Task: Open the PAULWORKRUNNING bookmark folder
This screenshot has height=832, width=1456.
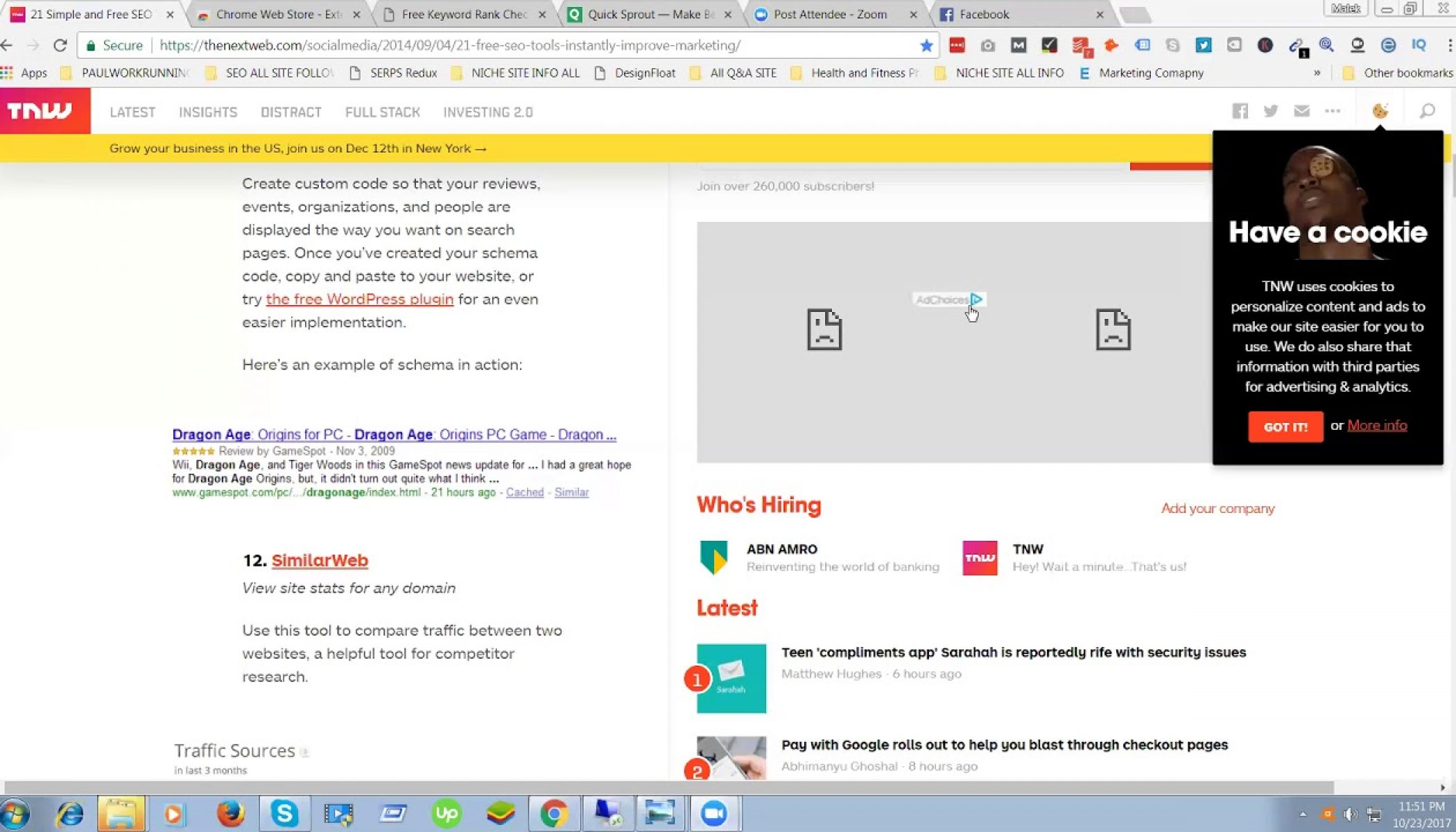Action: (x=125, y=73)
